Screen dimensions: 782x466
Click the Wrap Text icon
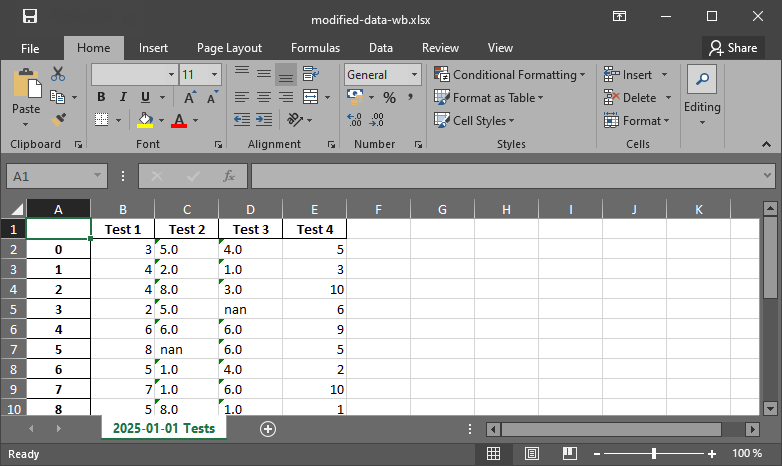[x=311, y=74]
